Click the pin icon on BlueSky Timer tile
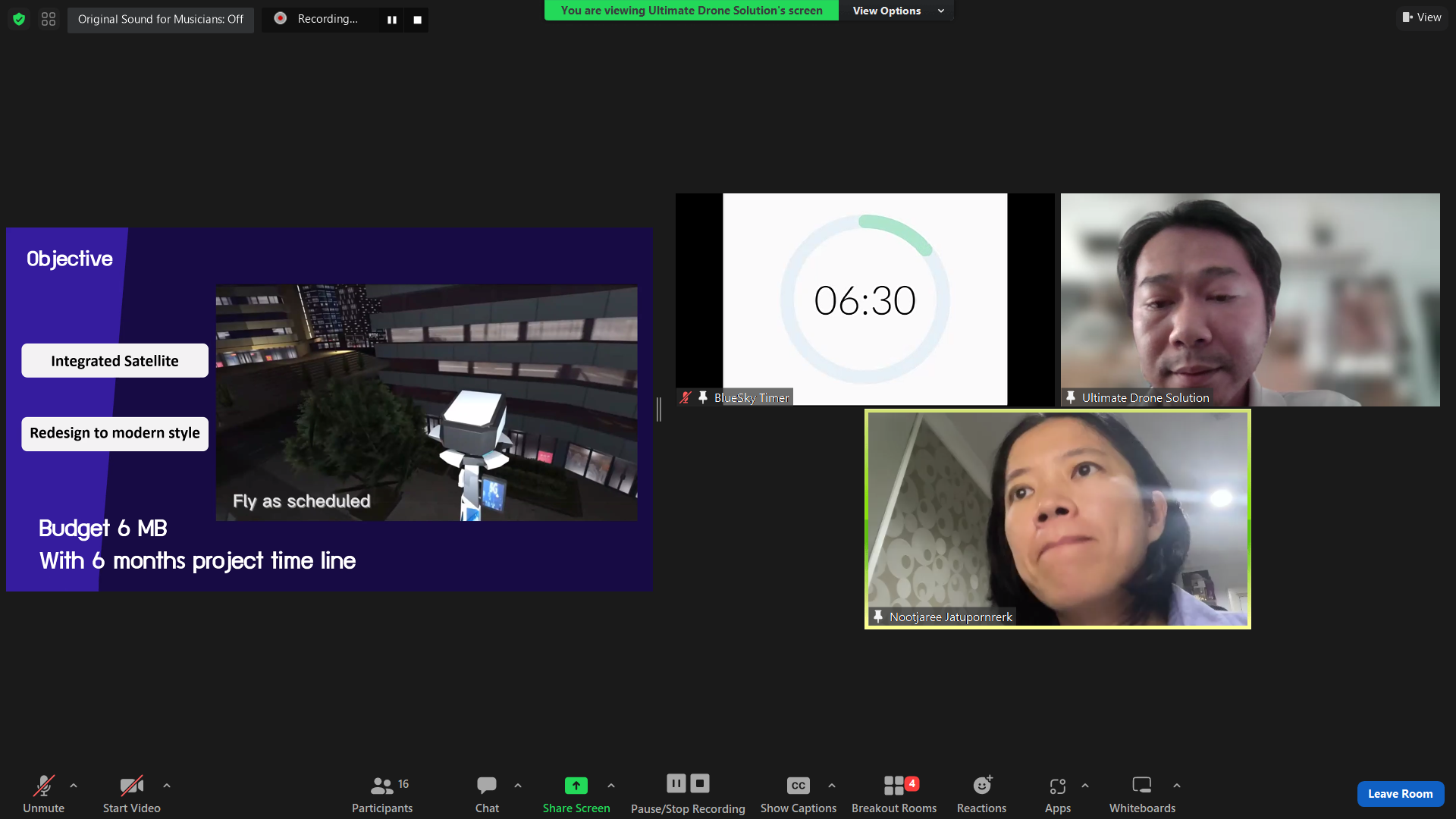 click(703, 397)
